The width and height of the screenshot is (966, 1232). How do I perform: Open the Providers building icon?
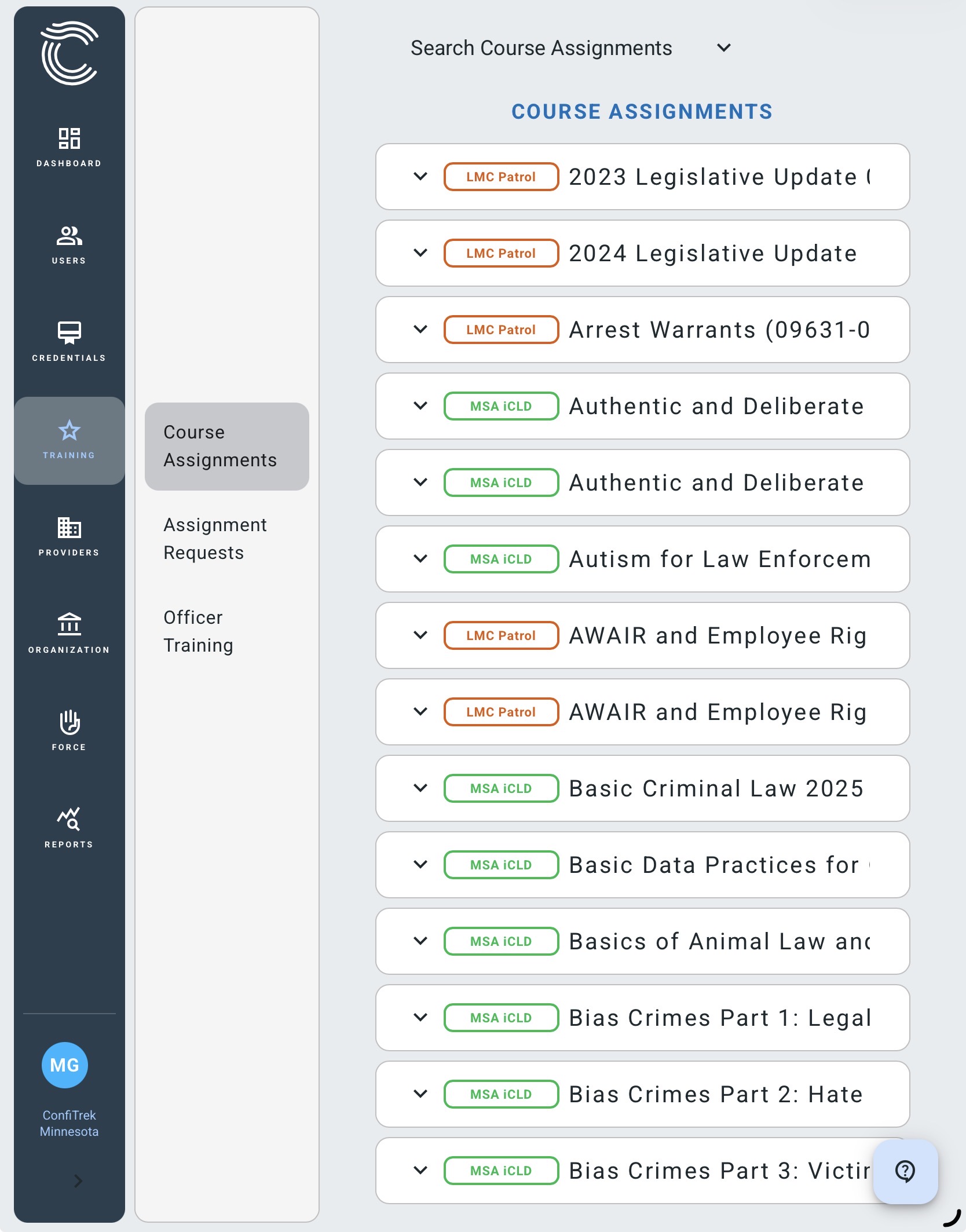pyautogui.click(x=69, y=528)
